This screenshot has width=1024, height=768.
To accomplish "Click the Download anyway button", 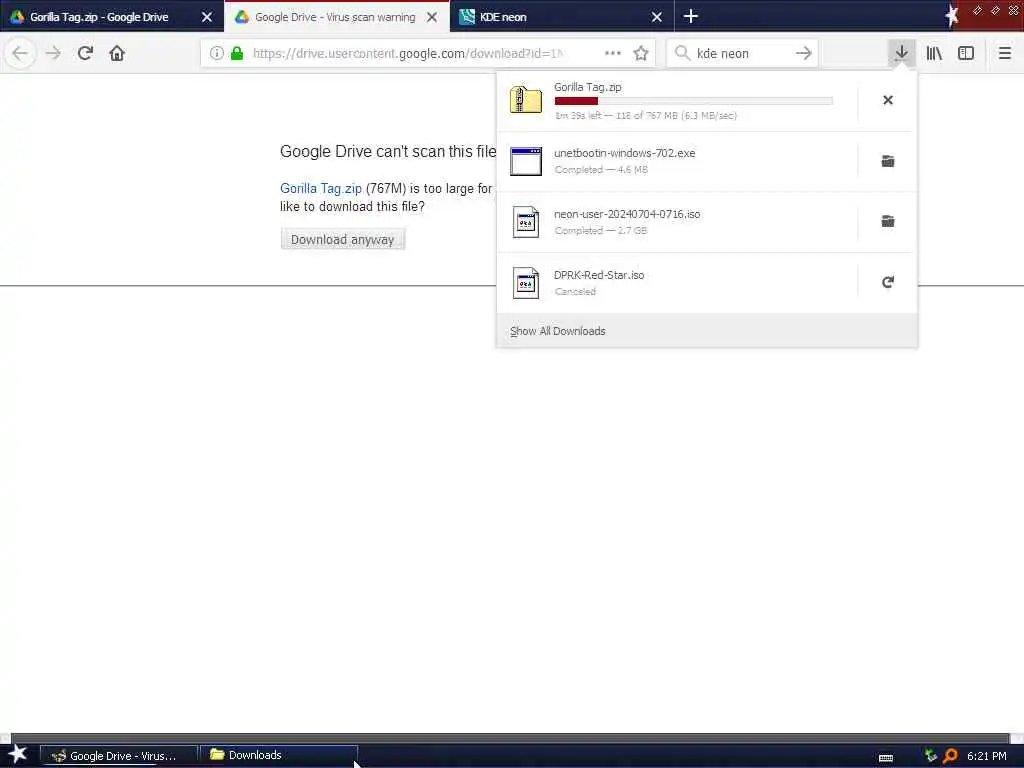I will click(x=342, y=239).
